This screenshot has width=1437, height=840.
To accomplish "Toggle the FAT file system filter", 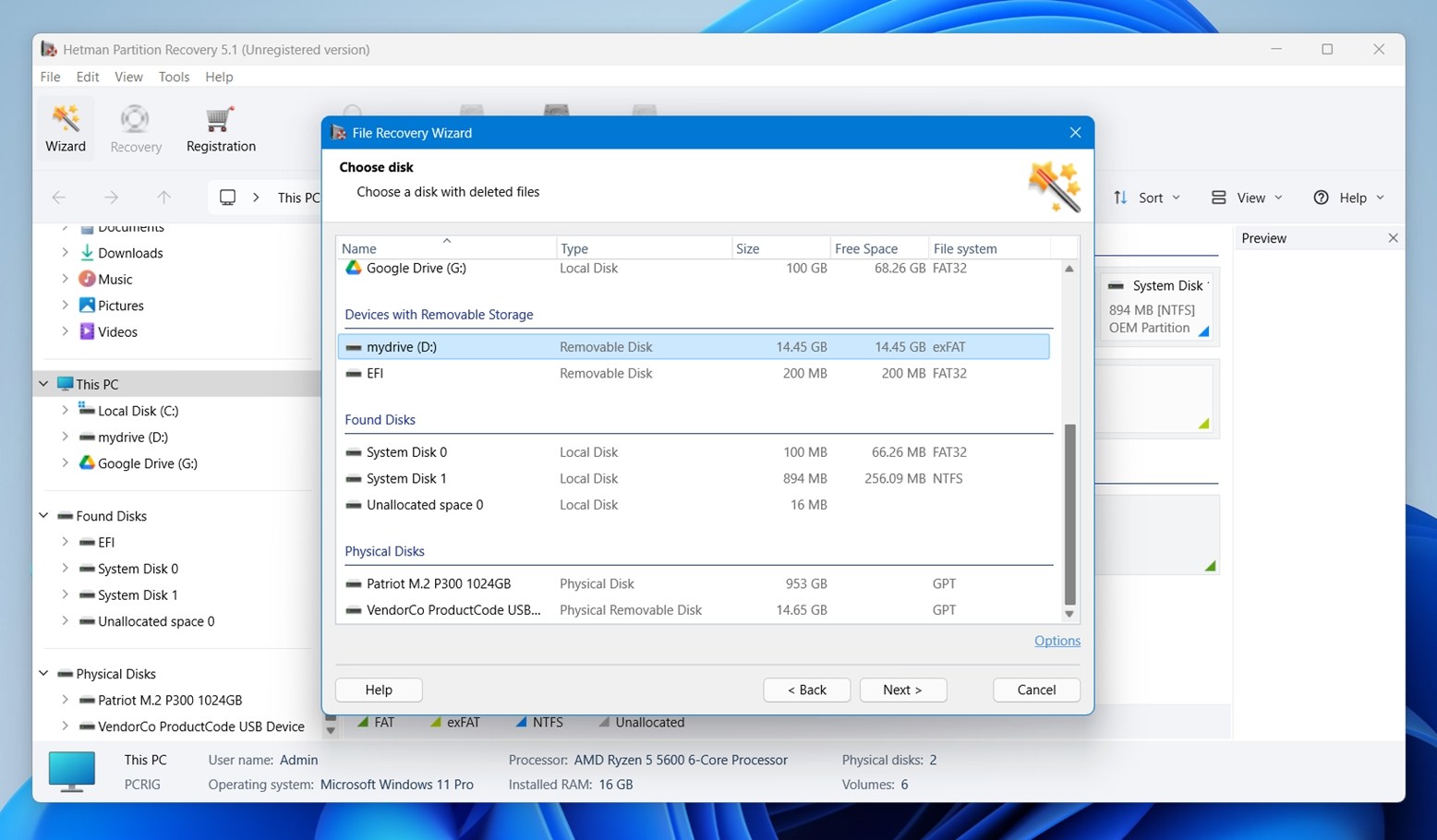I will pyautogui.click(x=376, y=722).
